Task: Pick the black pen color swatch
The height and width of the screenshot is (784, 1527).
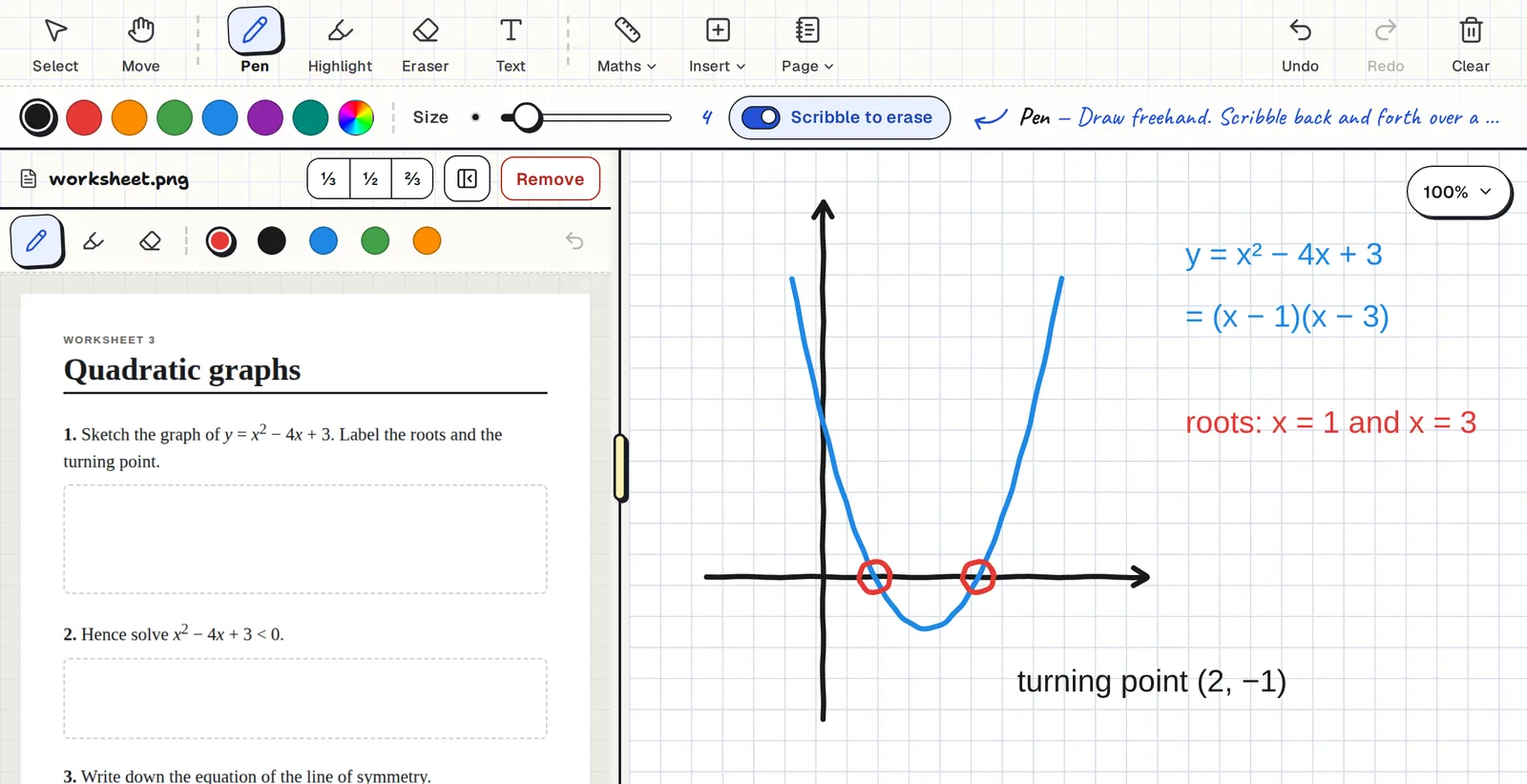Action: click(x=39, y=117)
